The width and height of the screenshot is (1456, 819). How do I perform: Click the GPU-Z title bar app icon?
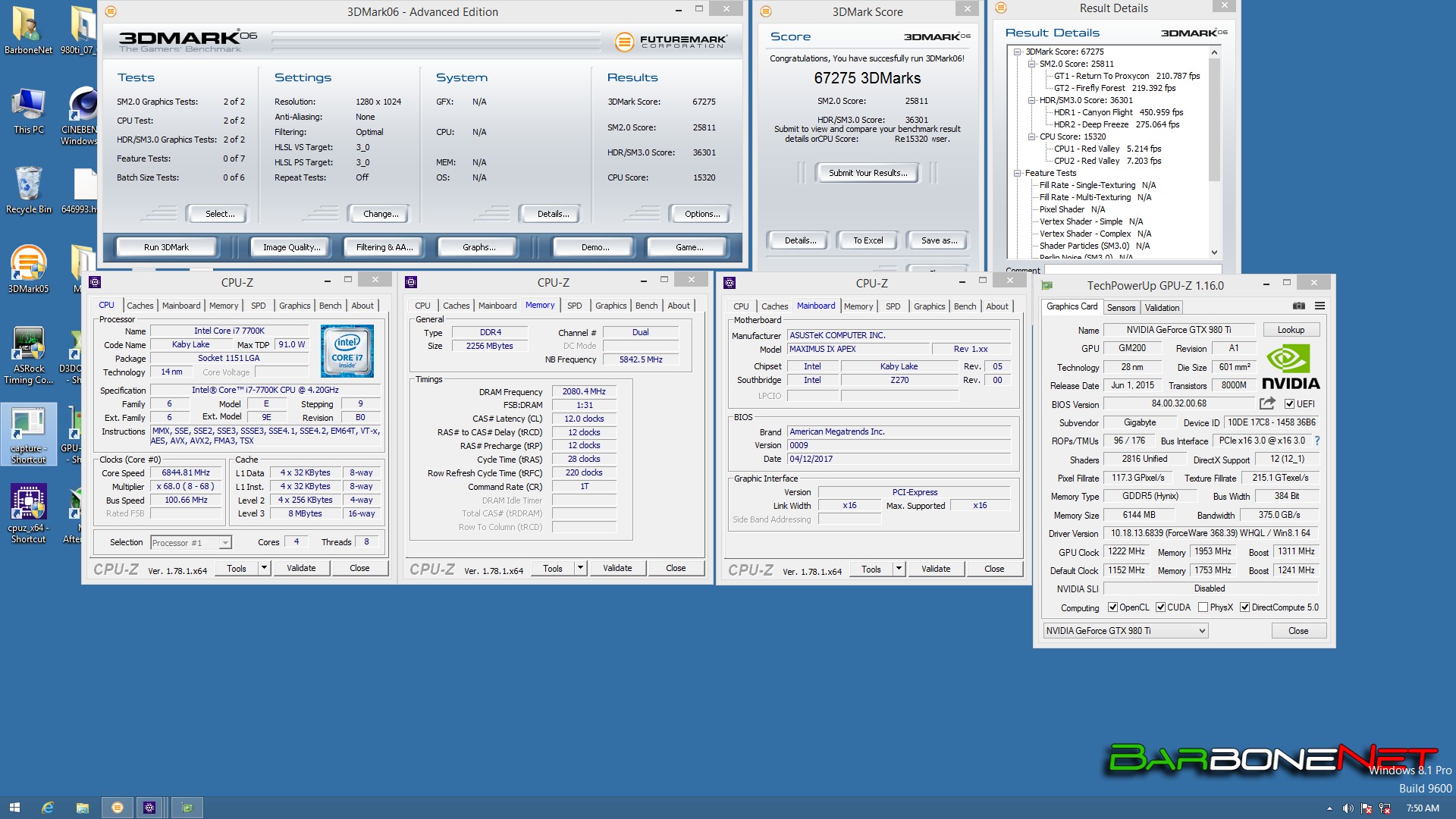(1047, 286)
